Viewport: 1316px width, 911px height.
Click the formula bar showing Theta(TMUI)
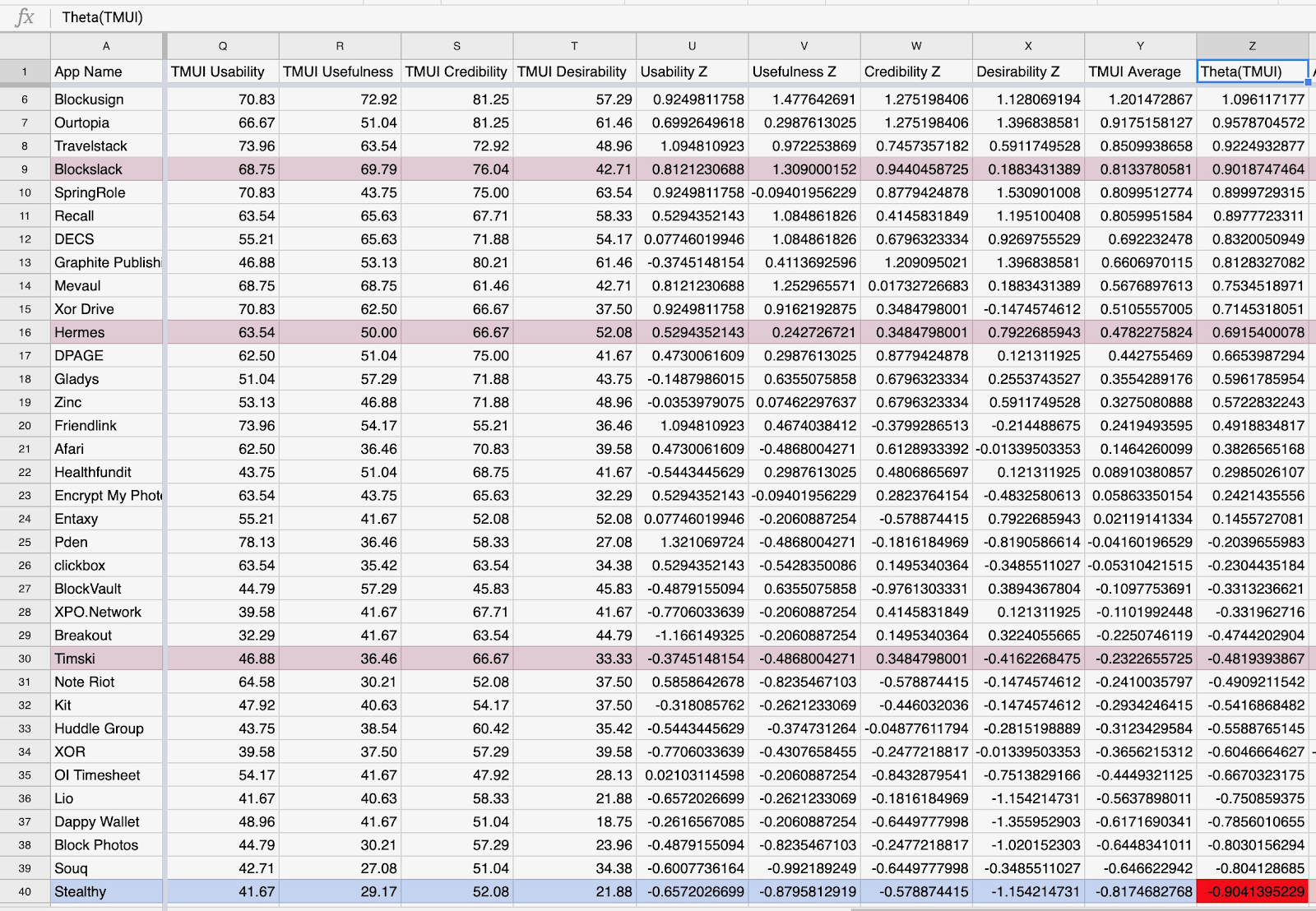(x=683, y=17)
